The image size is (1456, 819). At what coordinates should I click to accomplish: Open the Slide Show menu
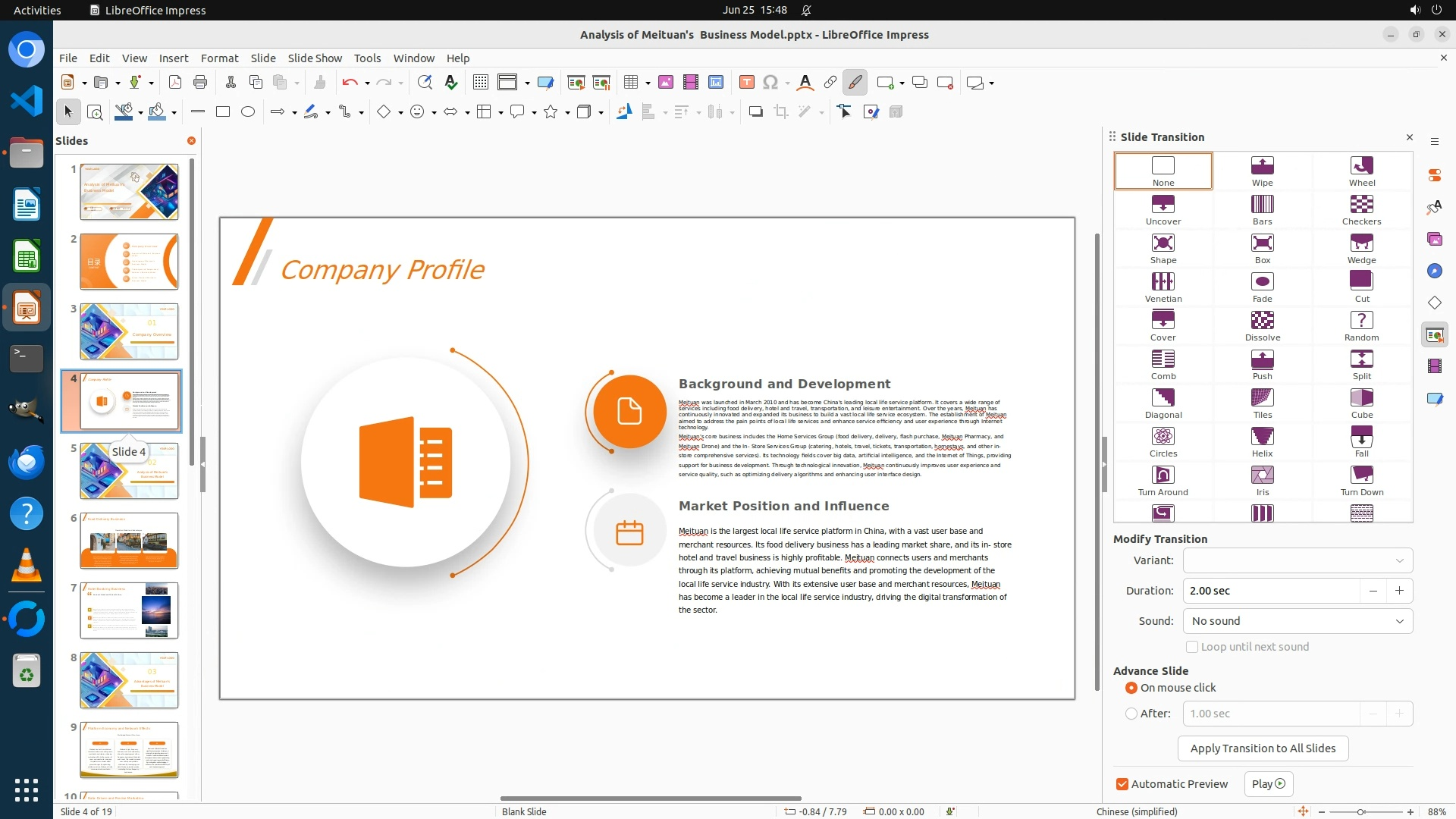[315, 58]
